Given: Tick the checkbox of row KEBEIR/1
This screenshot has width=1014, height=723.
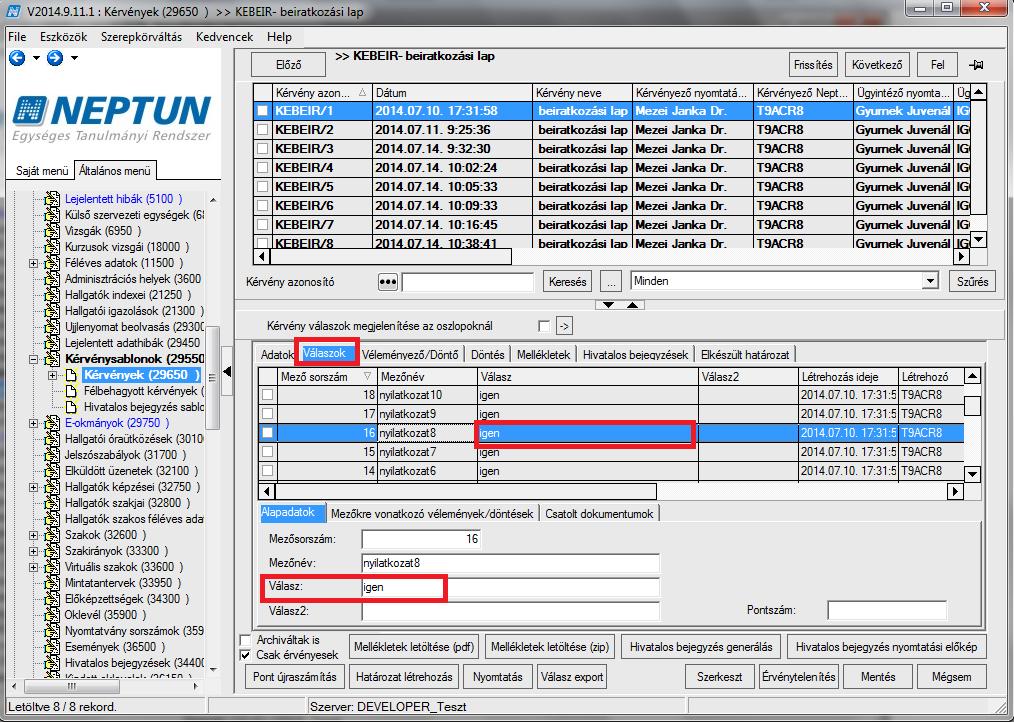Looking at the screenshot, I should click(x=262, y=111).
